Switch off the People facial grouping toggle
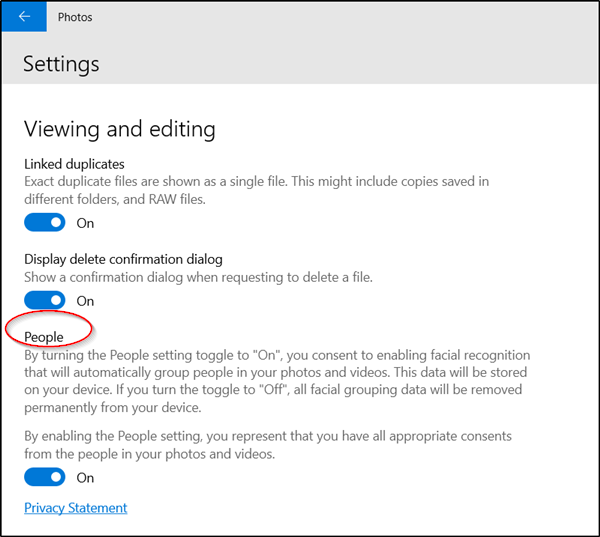 [x=44, y=478]
